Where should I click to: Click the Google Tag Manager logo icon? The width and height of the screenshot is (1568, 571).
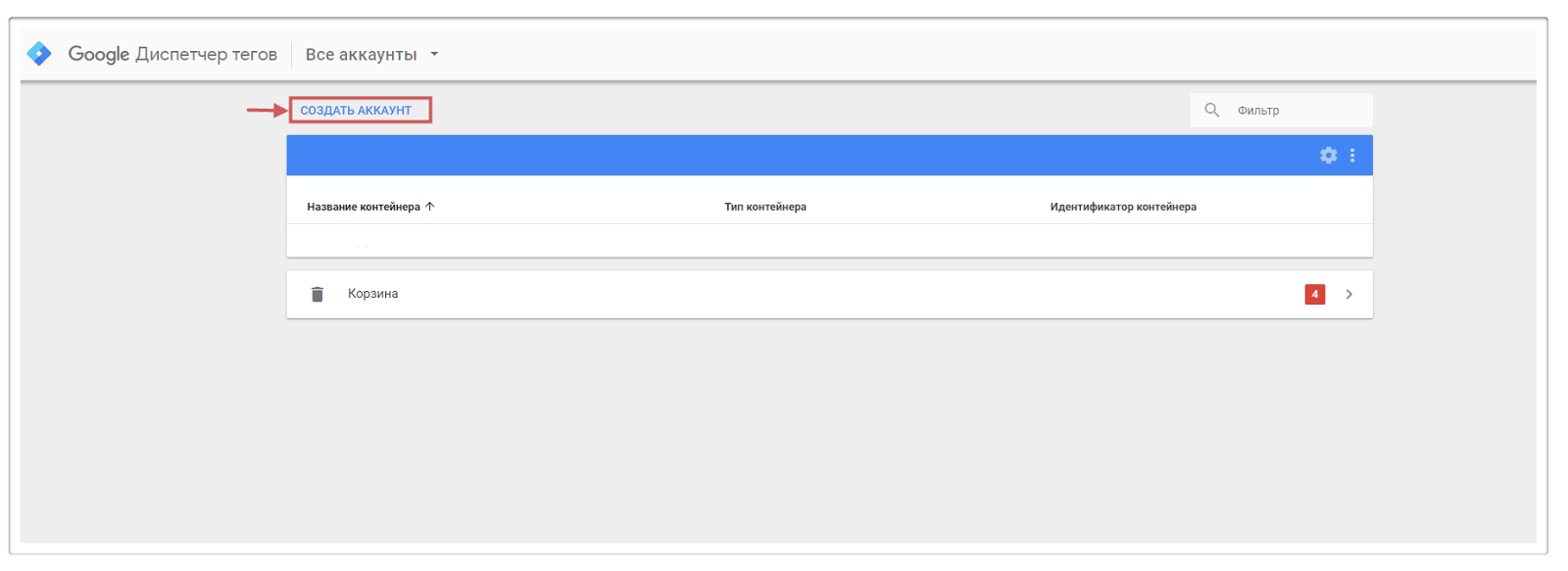pos(39,54)
